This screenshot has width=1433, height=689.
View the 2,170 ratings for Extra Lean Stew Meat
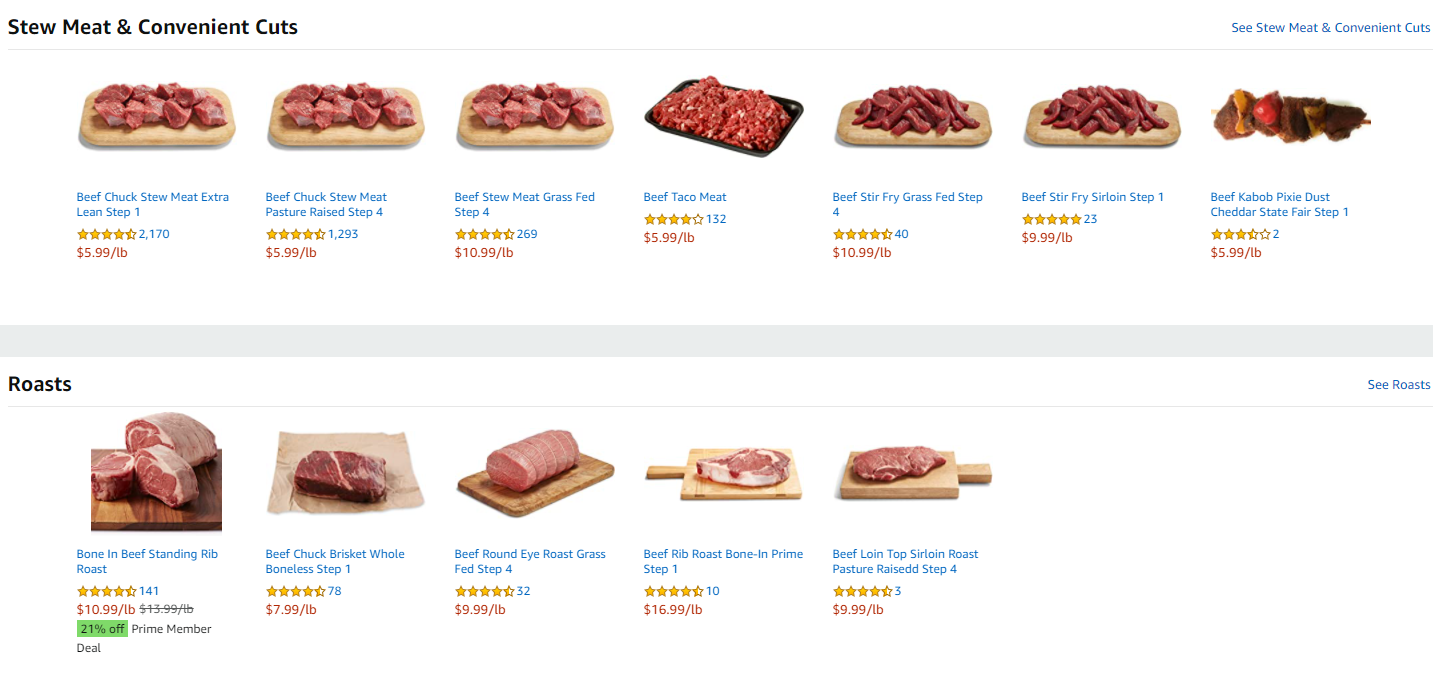coord(154,234)
